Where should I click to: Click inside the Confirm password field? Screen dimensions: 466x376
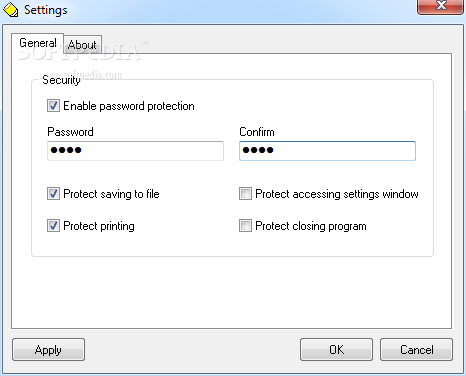coord(327,151)
